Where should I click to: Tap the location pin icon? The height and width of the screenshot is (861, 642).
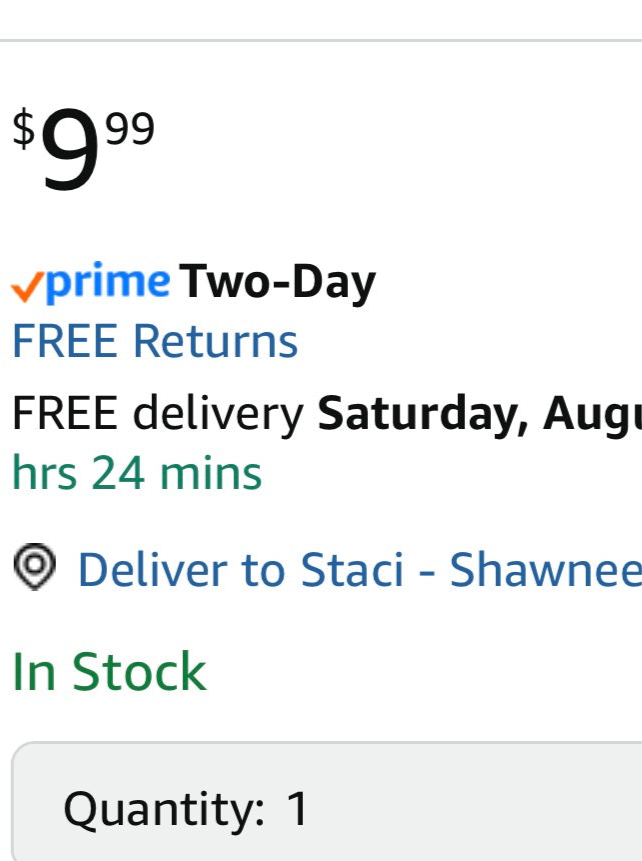tap(35, 566)
